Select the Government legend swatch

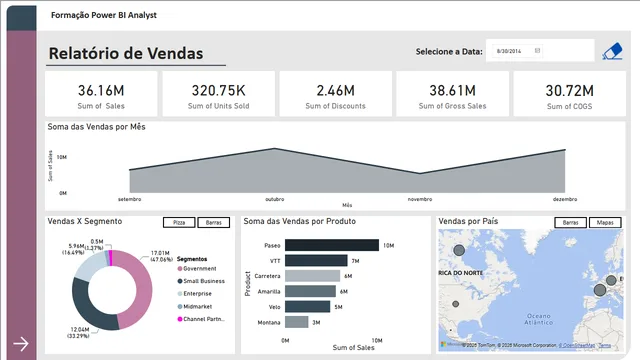(180, 269)
